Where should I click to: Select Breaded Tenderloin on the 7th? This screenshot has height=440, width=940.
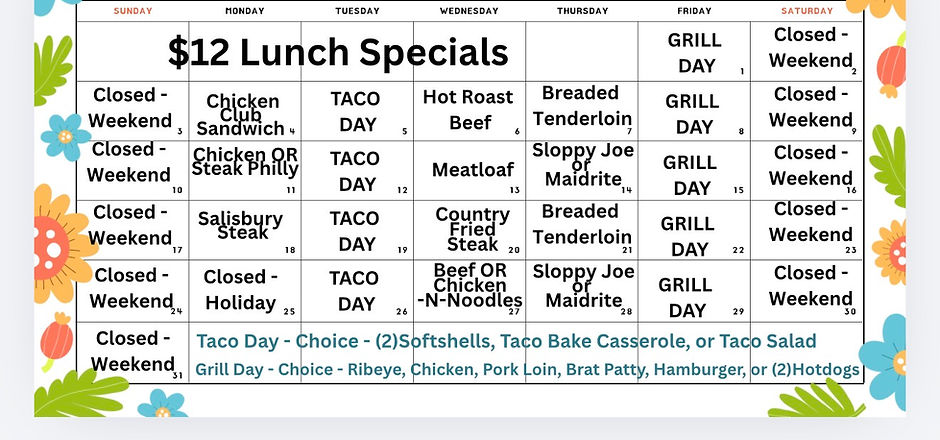point(582,111)
